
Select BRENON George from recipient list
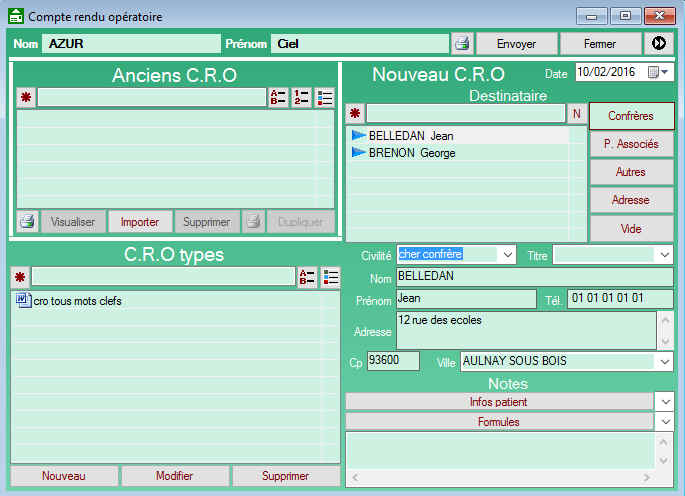click(412, 153)
